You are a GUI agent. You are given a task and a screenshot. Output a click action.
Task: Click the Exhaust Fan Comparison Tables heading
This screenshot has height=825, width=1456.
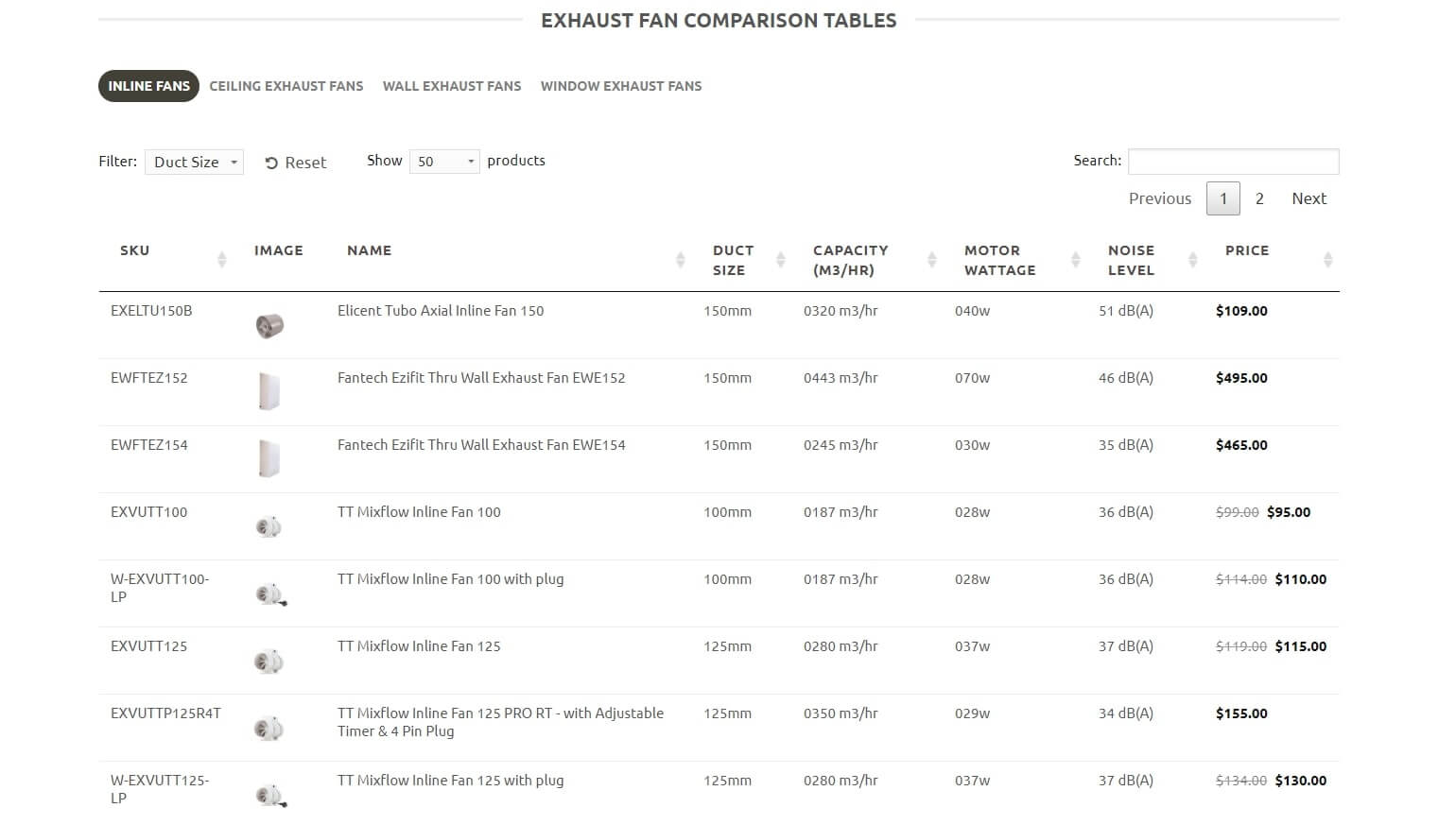(x=719, y=21)
